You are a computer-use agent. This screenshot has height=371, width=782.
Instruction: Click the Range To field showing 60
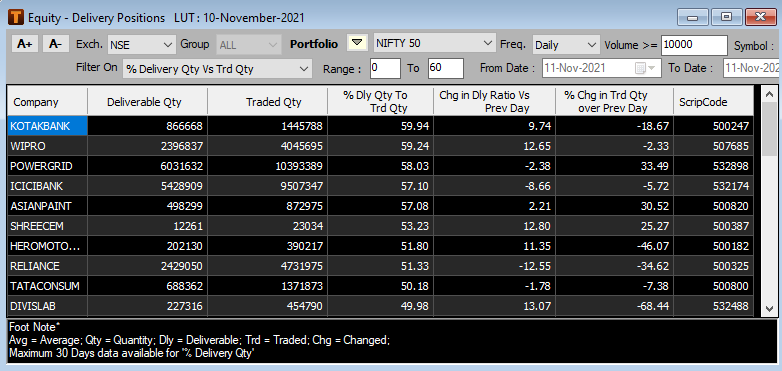pos(446,68)
